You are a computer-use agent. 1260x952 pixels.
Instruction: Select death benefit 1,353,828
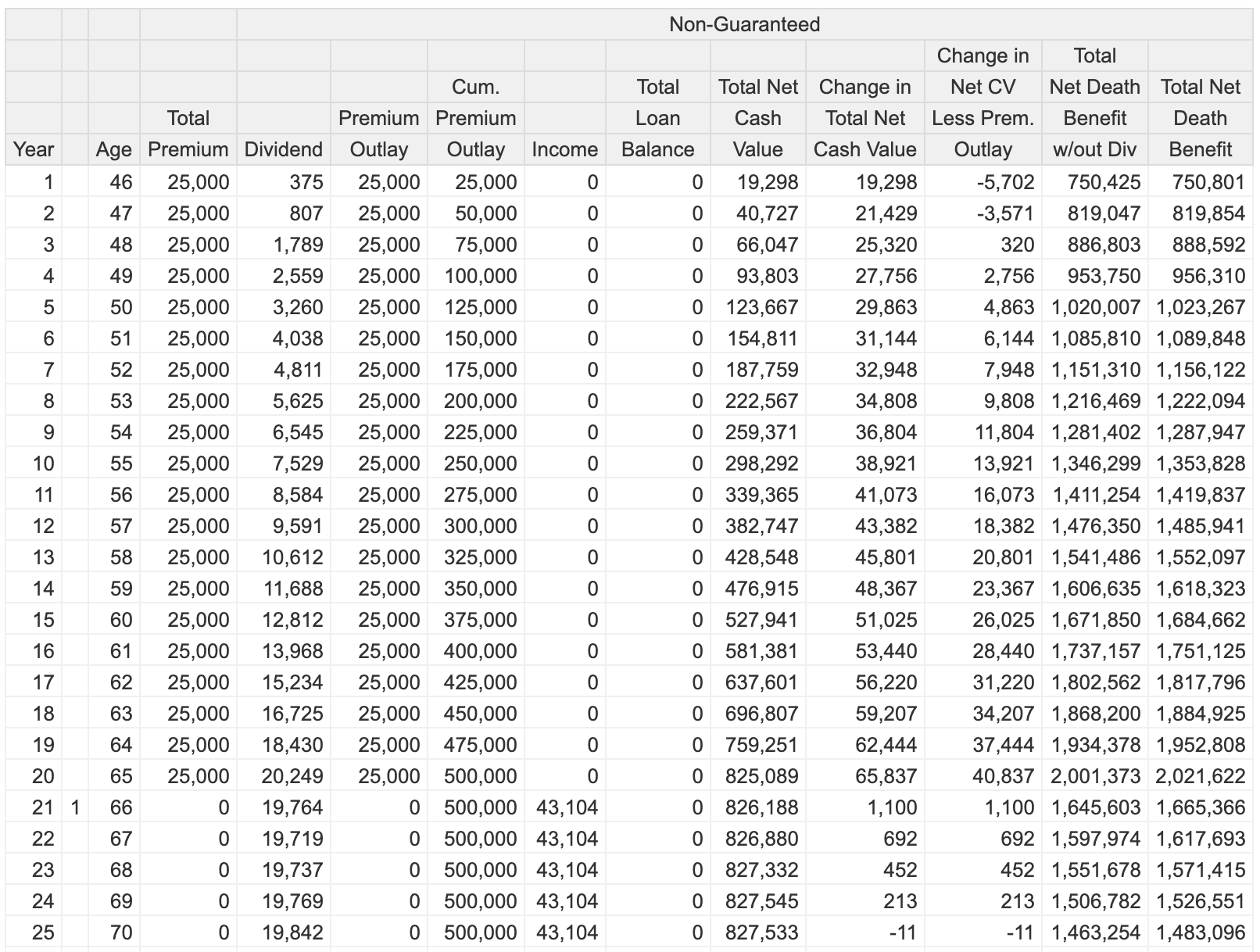click(1201, 463)
